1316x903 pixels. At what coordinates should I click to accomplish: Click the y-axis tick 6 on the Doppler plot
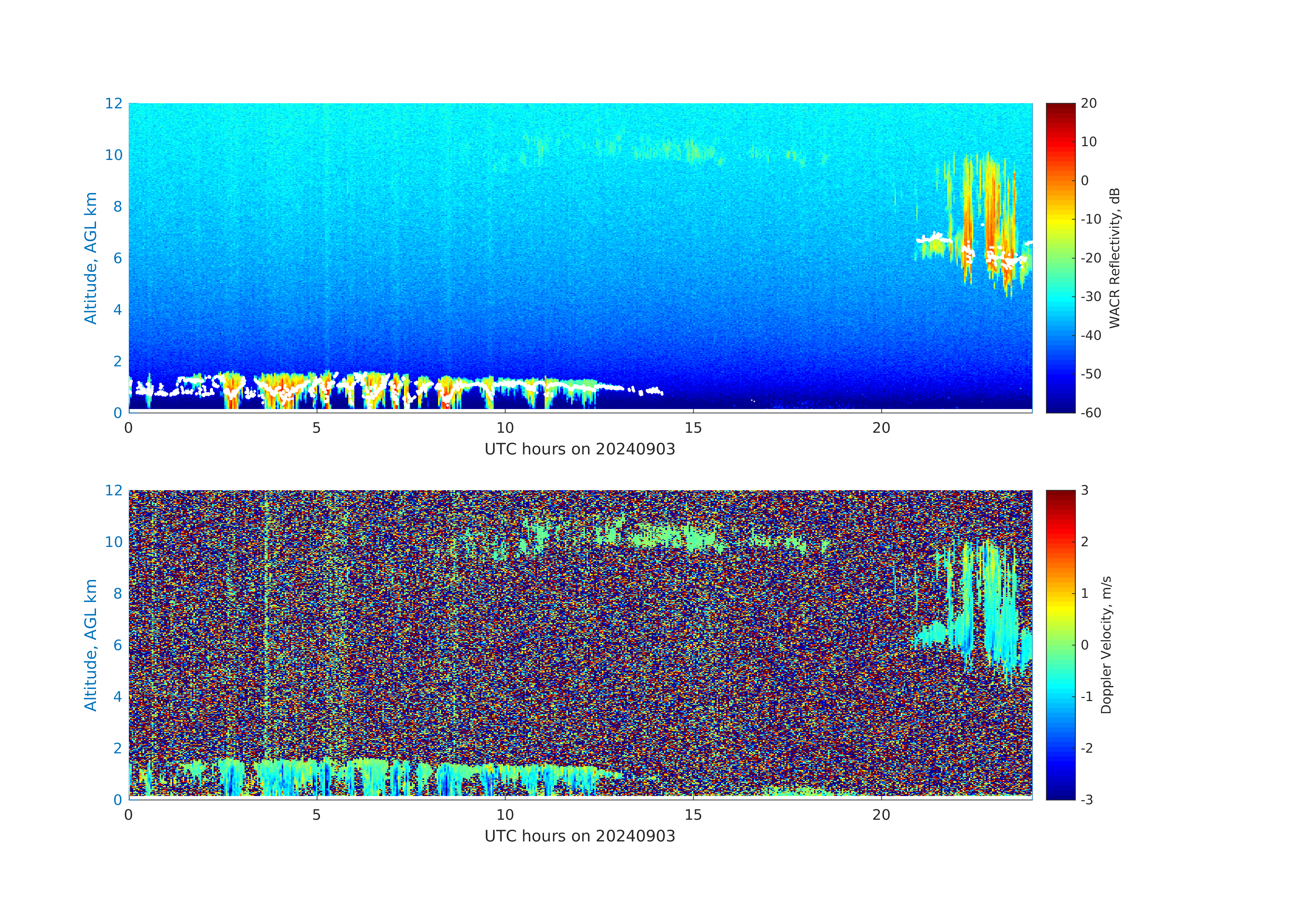tap(117, 645)
